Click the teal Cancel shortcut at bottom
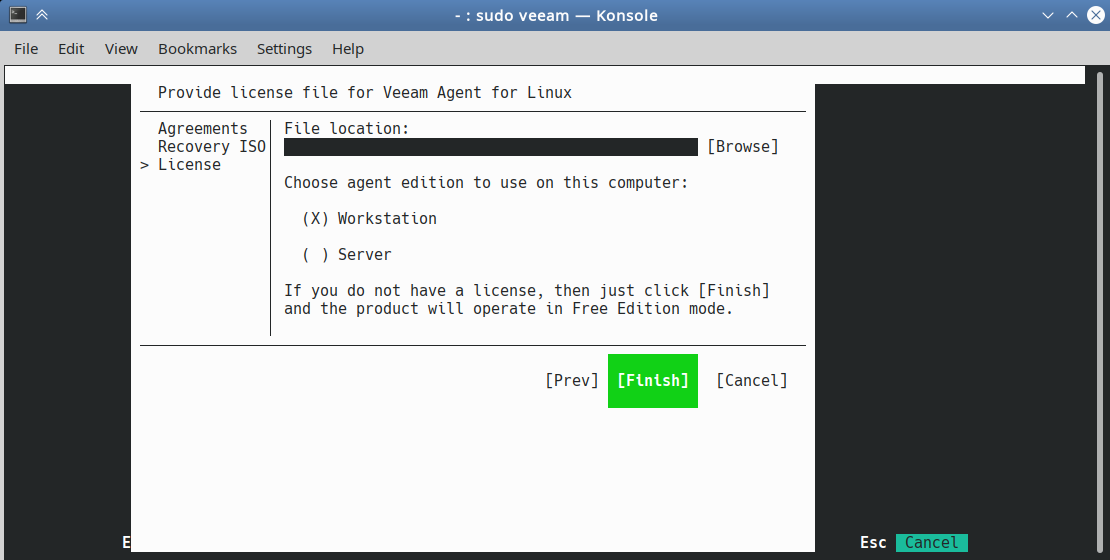Screen dimensions: 1110x560 (932, 542)
